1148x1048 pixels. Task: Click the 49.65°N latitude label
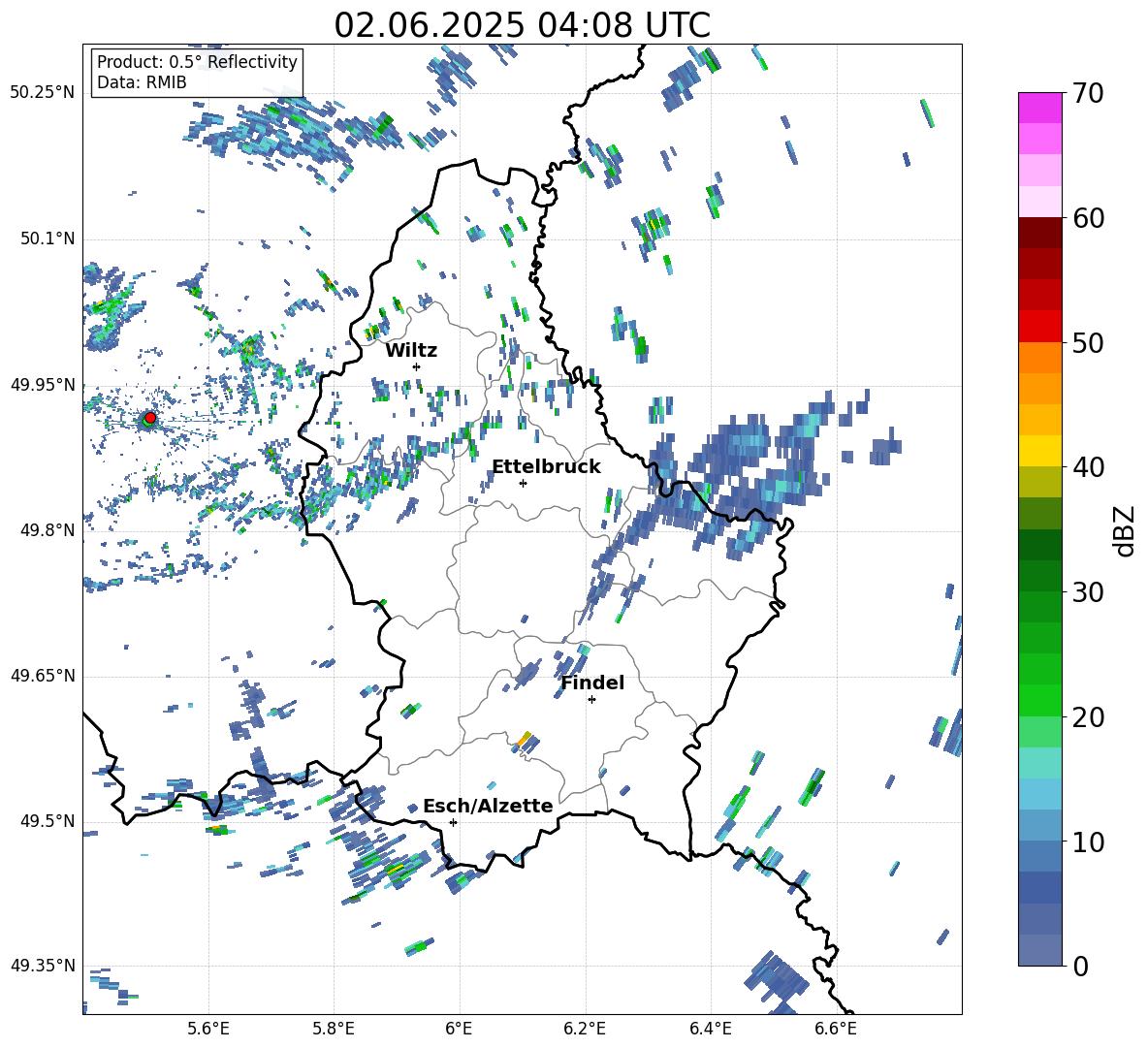(43, 676)
